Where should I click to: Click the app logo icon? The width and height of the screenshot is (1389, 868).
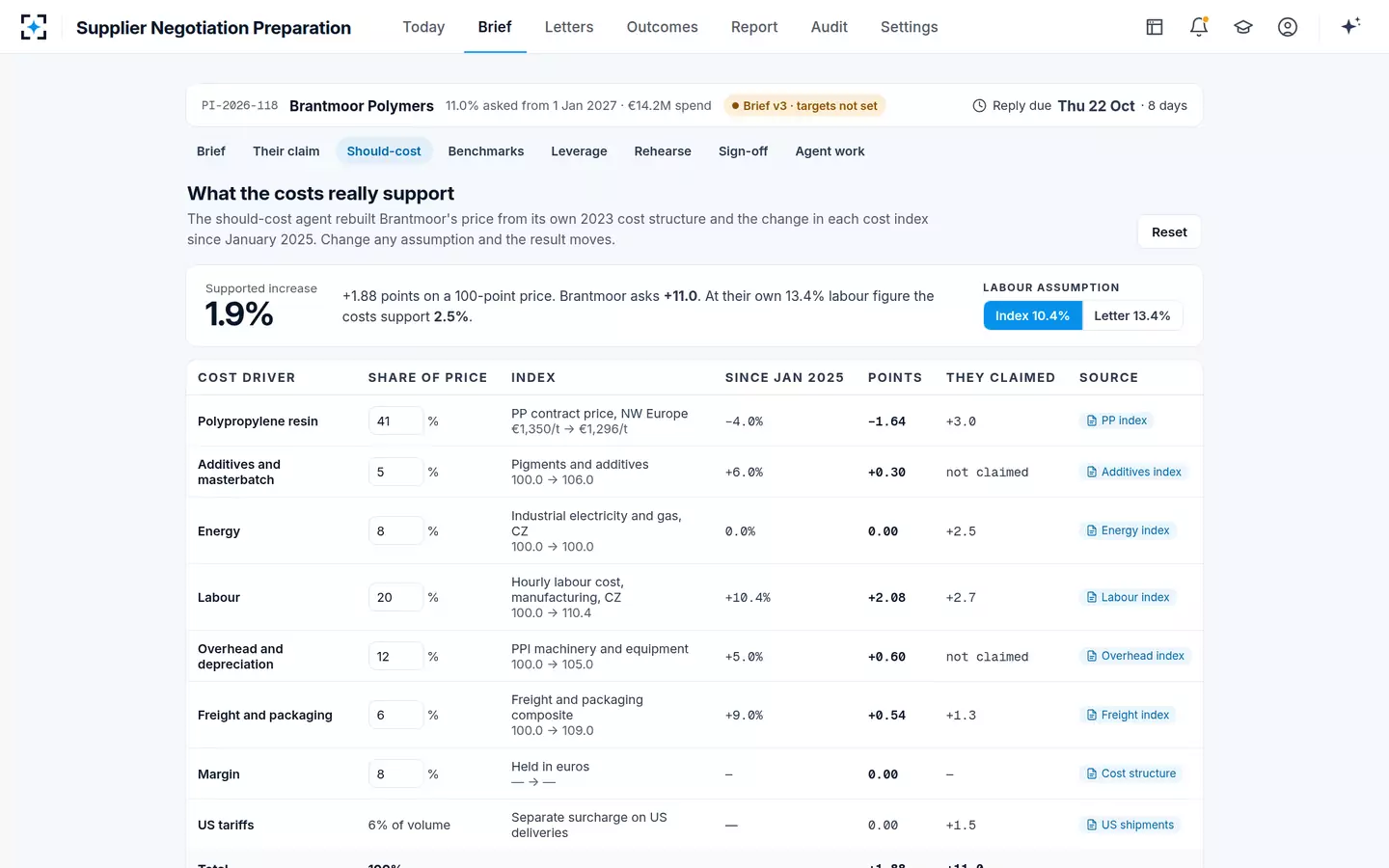pyautogui.click(x=34, y=27)
